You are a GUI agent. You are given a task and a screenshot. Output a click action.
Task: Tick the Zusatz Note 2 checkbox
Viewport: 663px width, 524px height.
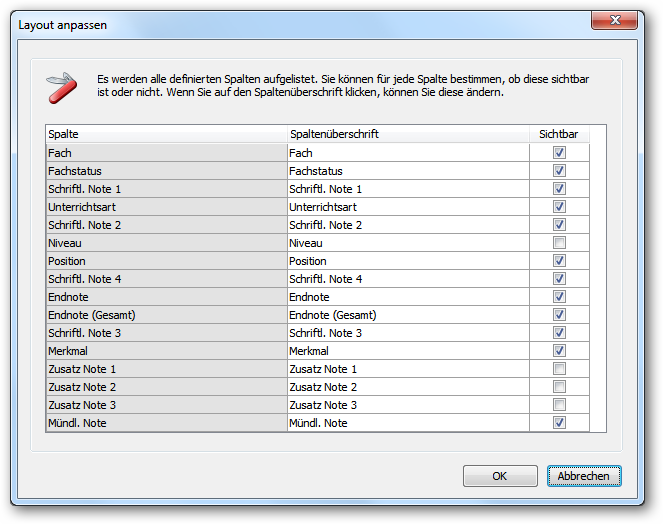[559, 387]
